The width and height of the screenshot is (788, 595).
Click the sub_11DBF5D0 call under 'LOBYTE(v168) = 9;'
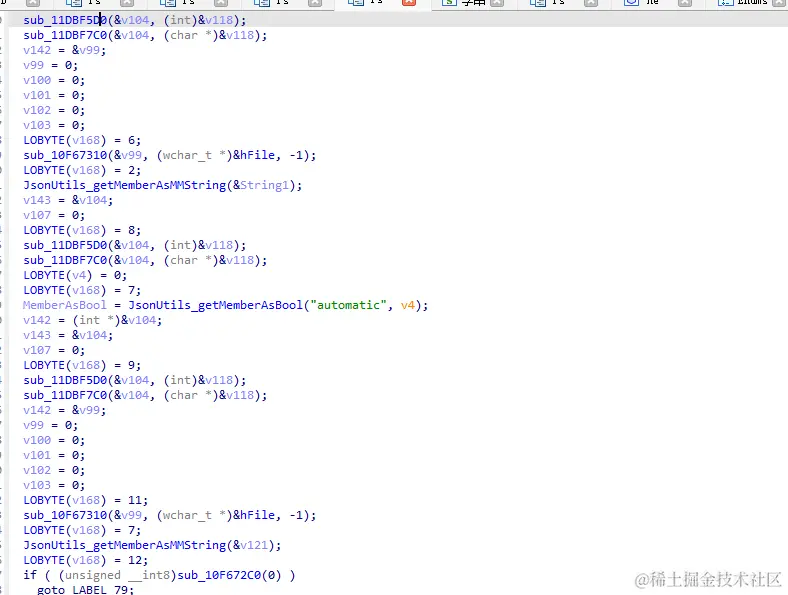coord(65,380)
